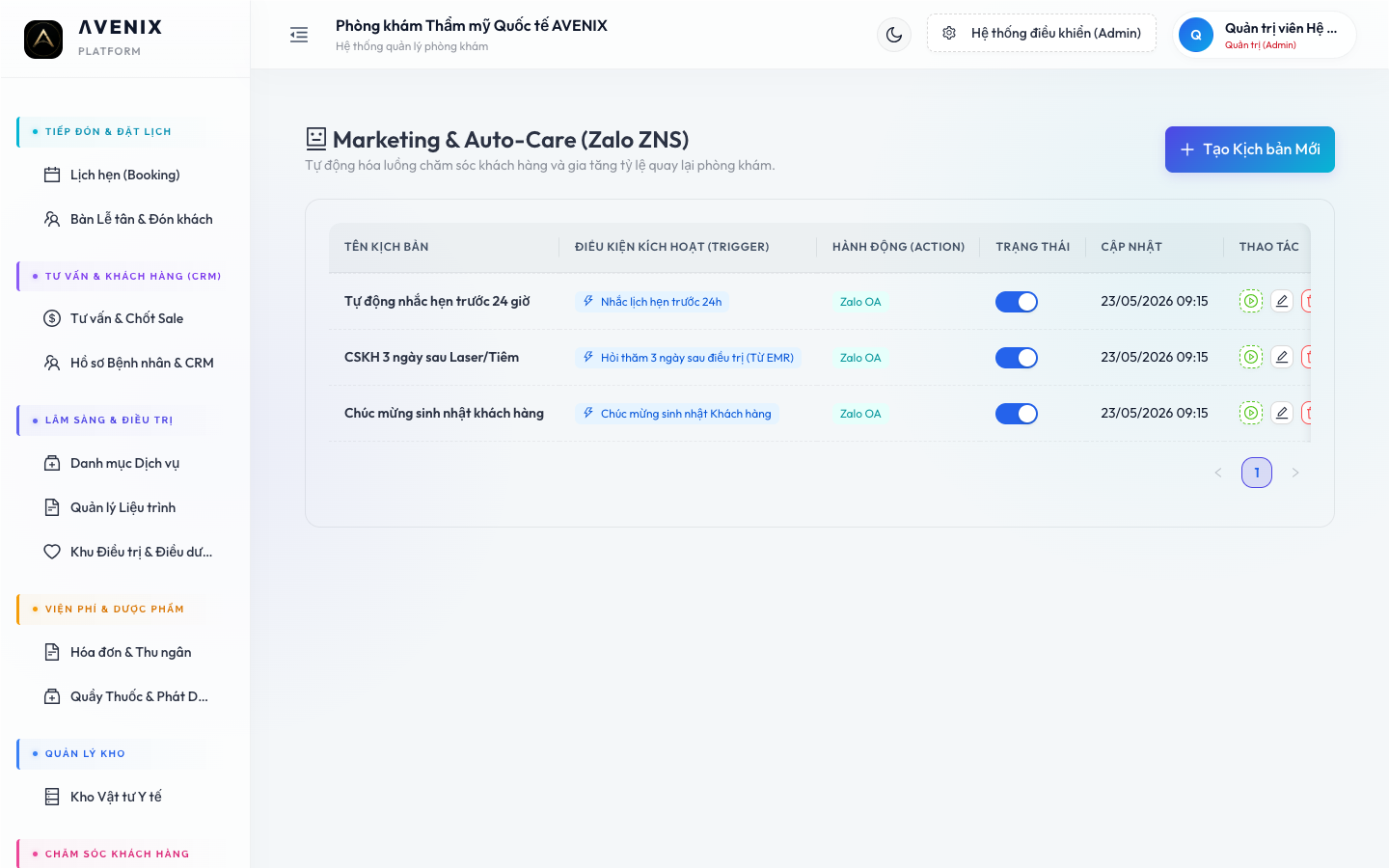Open Kho Vật tư Y tế
Image resolution: width=1389 pixels, height=868 pixels.
(x=125, y=797)
